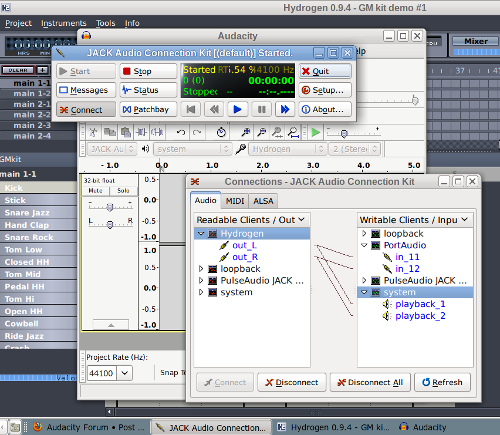Expand system in Readable Clients
500x435 pixels.
[x=201, y=292]
